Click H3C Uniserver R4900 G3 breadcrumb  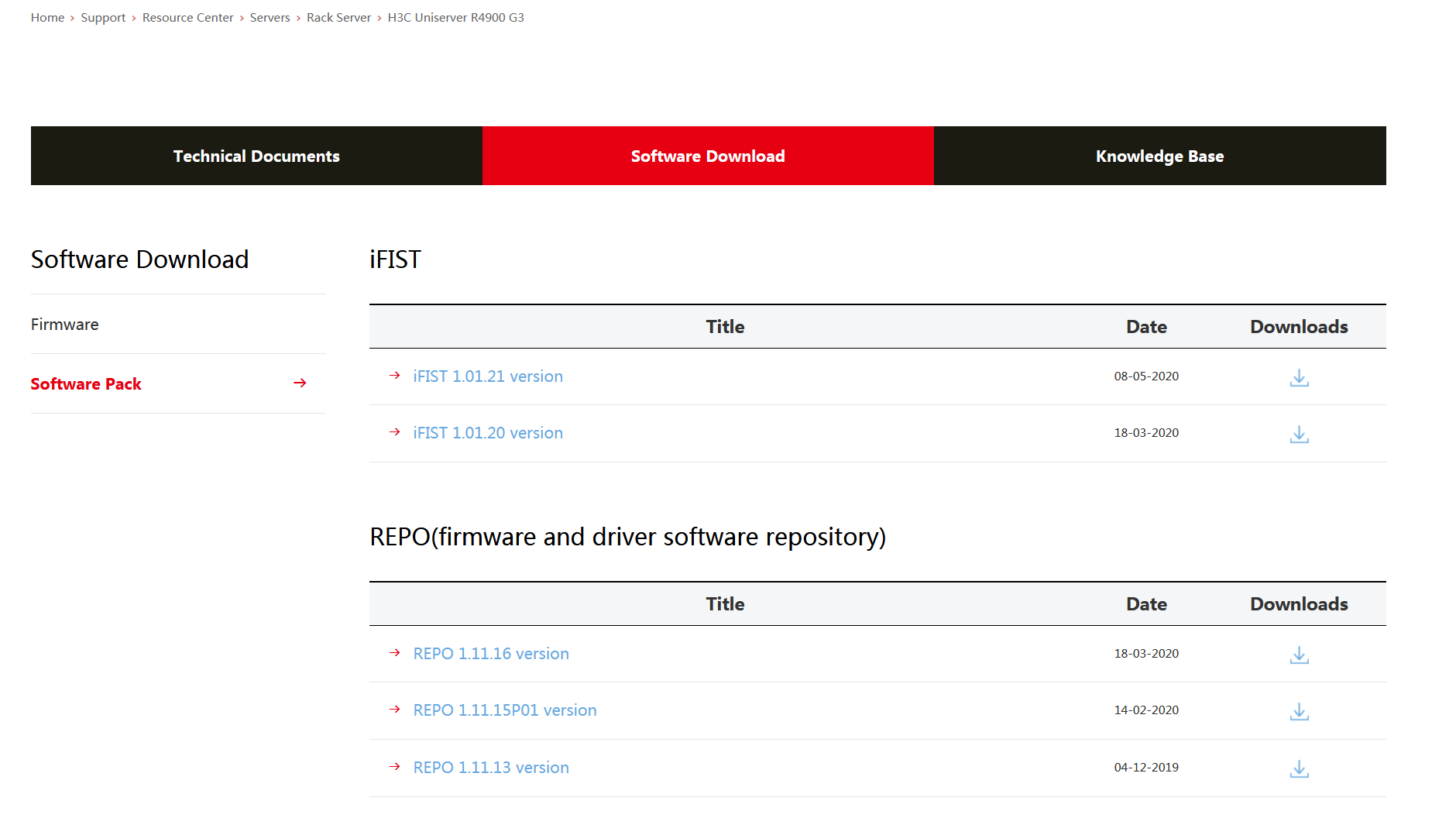(455, 17)
